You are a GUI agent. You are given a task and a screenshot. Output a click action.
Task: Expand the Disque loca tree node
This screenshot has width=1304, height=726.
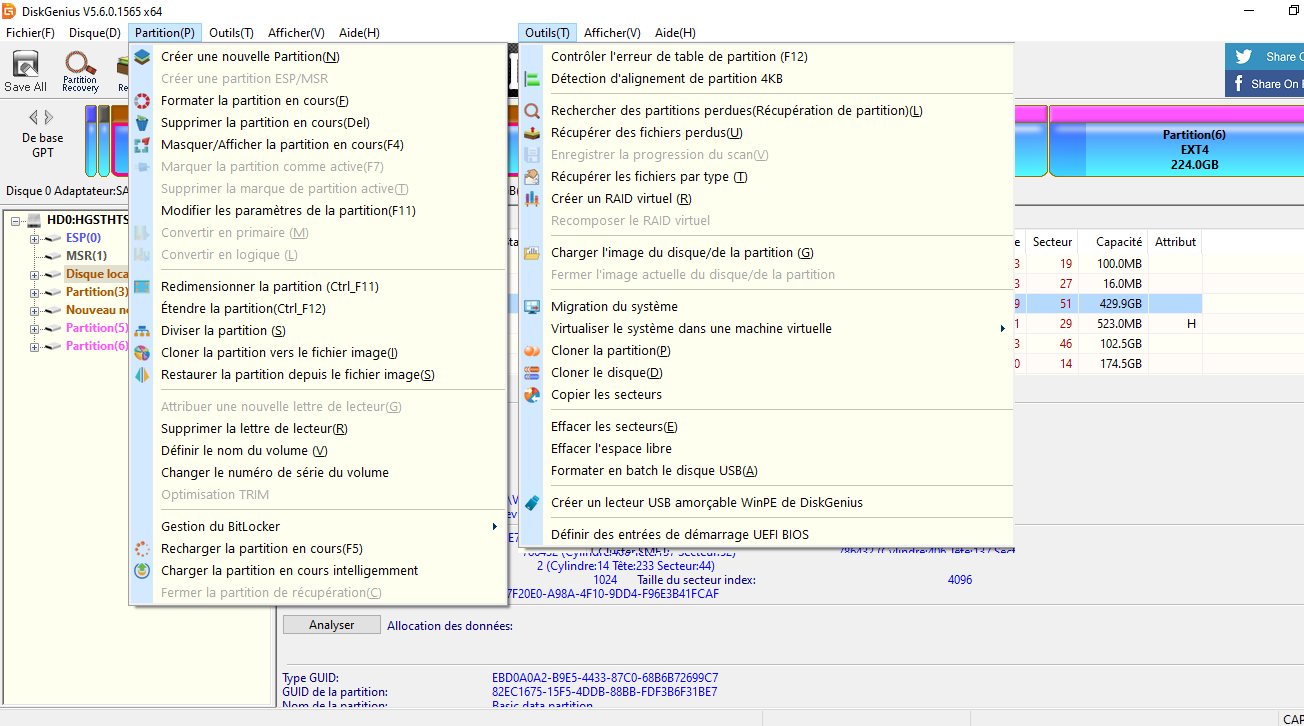coord(34,274)
